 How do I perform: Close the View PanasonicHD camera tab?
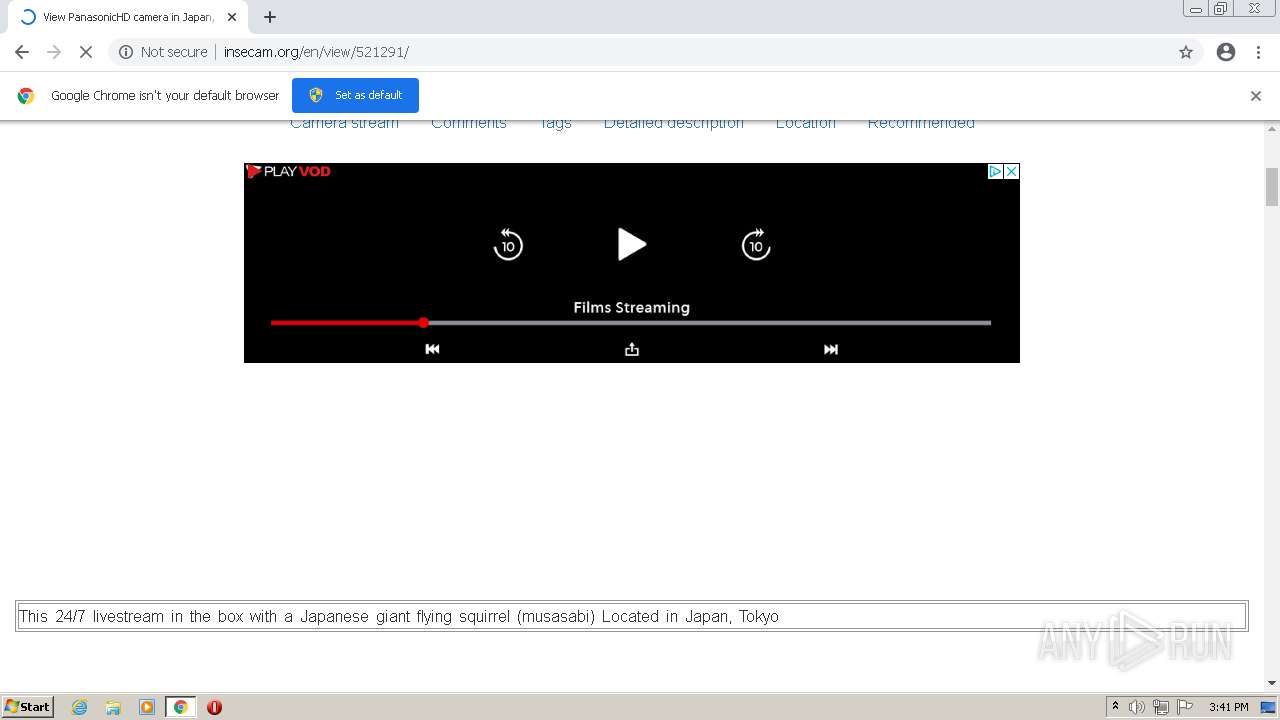232,17
